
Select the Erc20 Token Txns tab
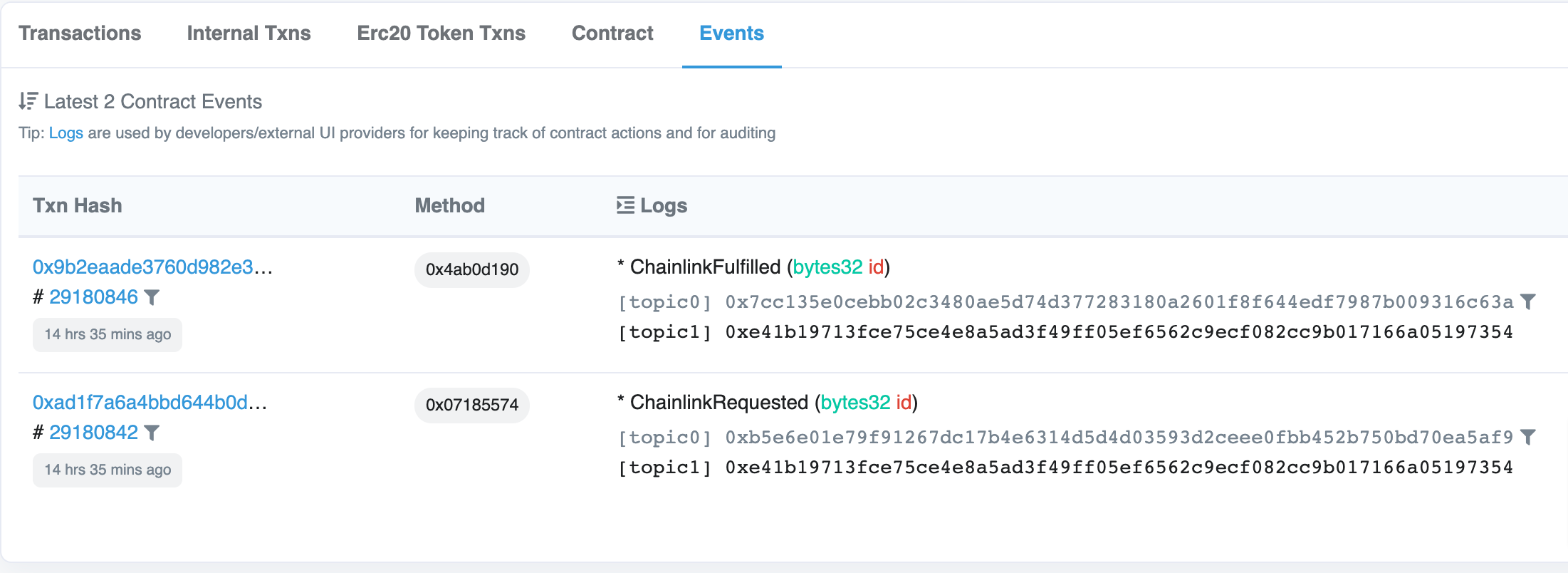coord(441,33)
